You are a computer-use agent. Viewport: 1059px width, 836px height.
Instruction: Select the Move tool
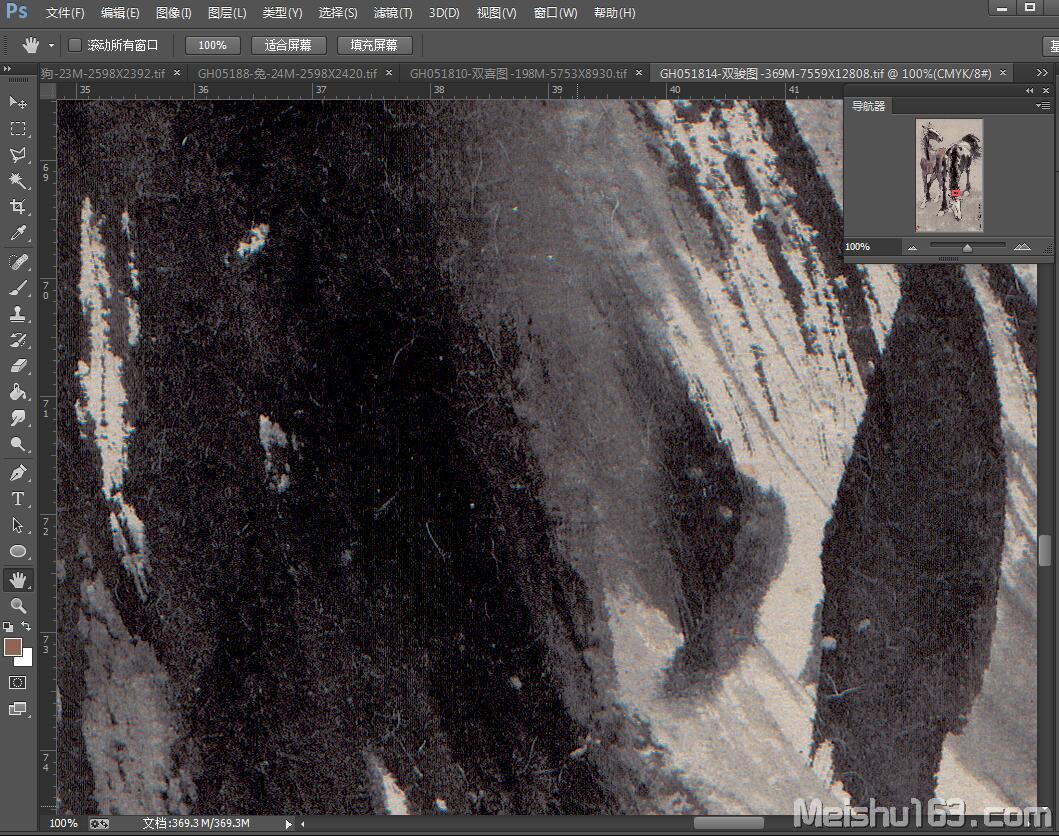point(18,102)
